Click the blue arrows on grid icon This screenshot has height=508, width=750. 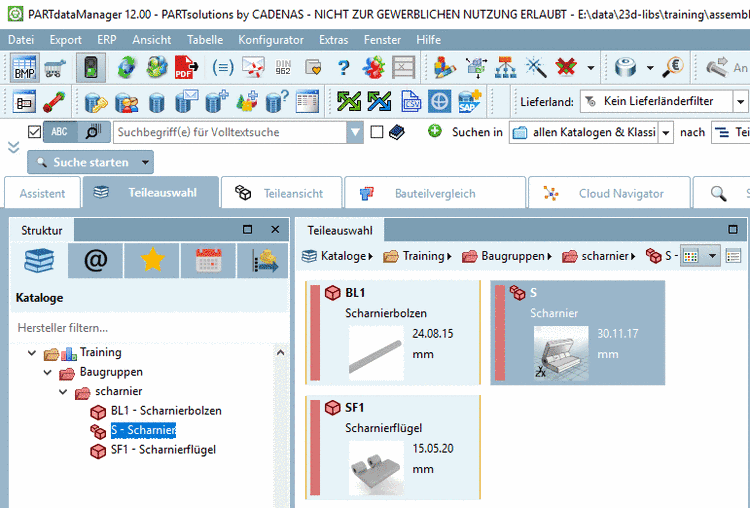379,101
